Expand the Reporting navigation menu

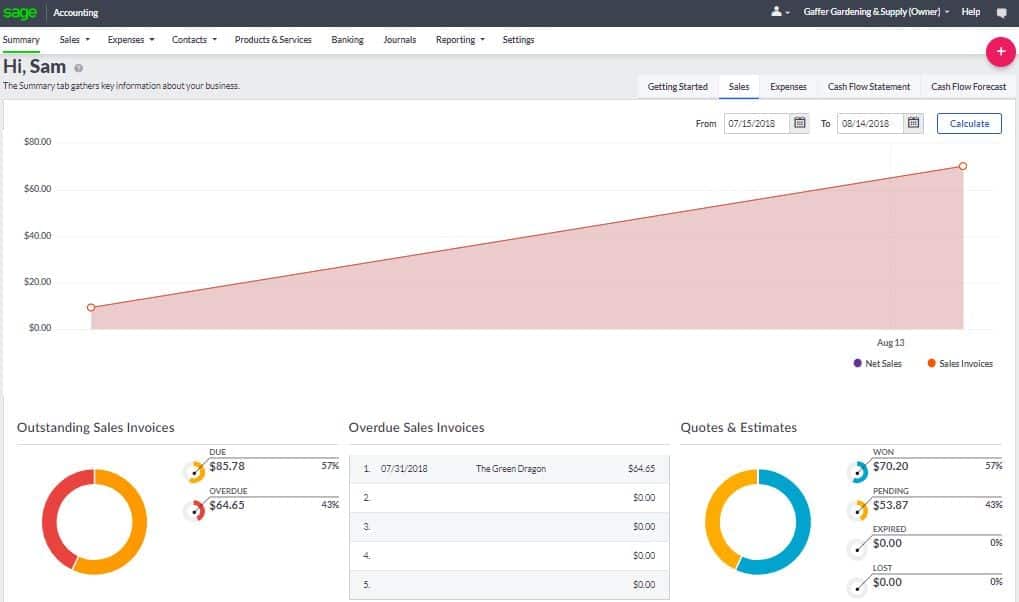click(460, 40)
